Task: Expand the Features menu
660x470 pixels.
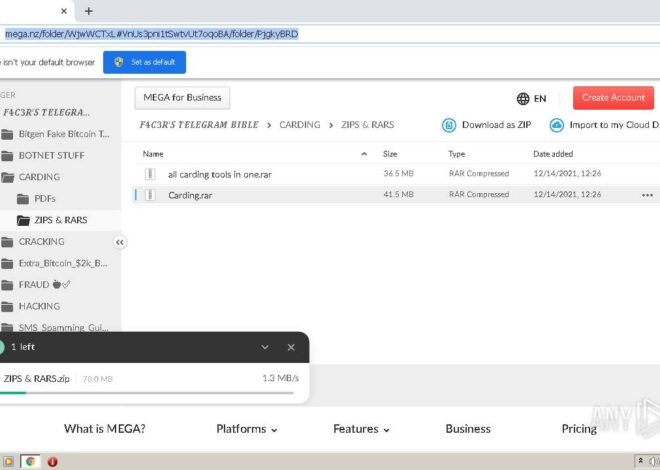Action: click(361, 429)
